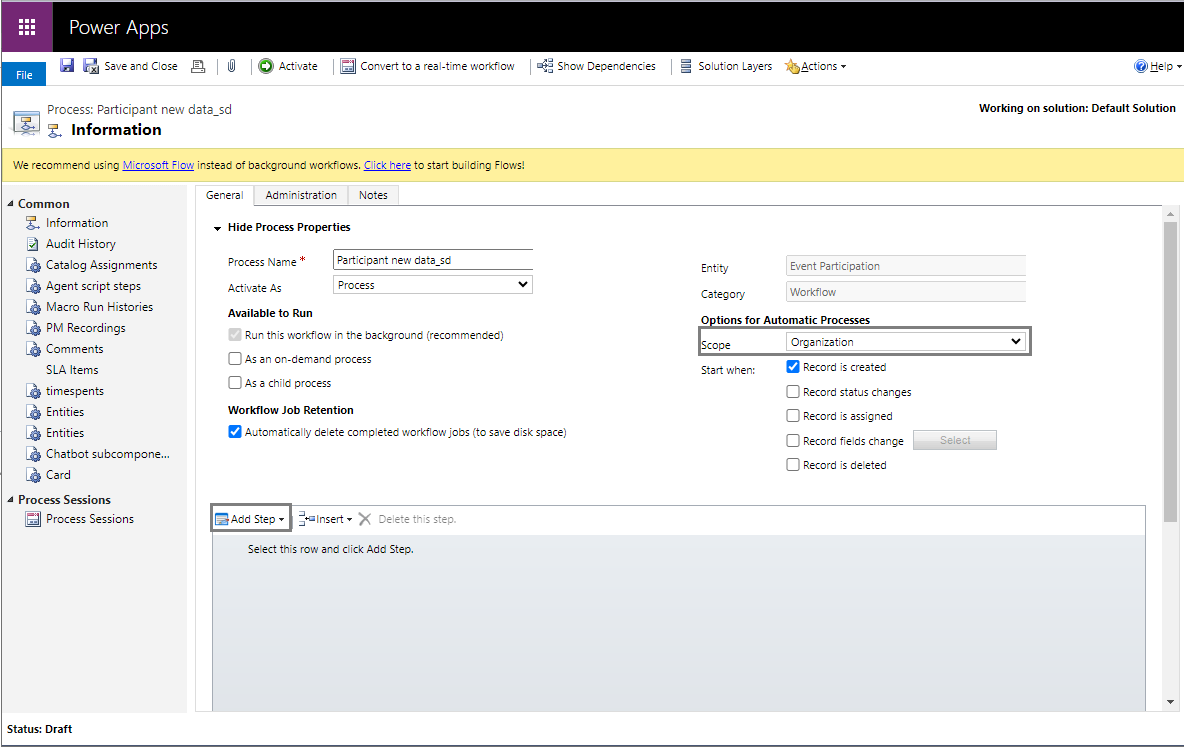Click the process workflow icon in header
The image size is (1184, 747).
(x=26, y=122)
